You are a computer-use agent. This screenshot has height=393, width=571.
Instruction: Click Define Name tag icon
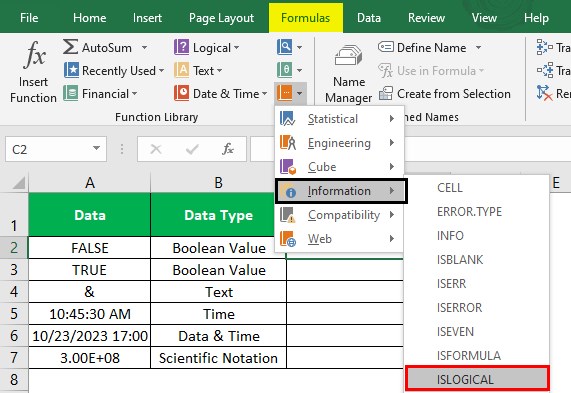pyautogui.click(x=386, y=47)
